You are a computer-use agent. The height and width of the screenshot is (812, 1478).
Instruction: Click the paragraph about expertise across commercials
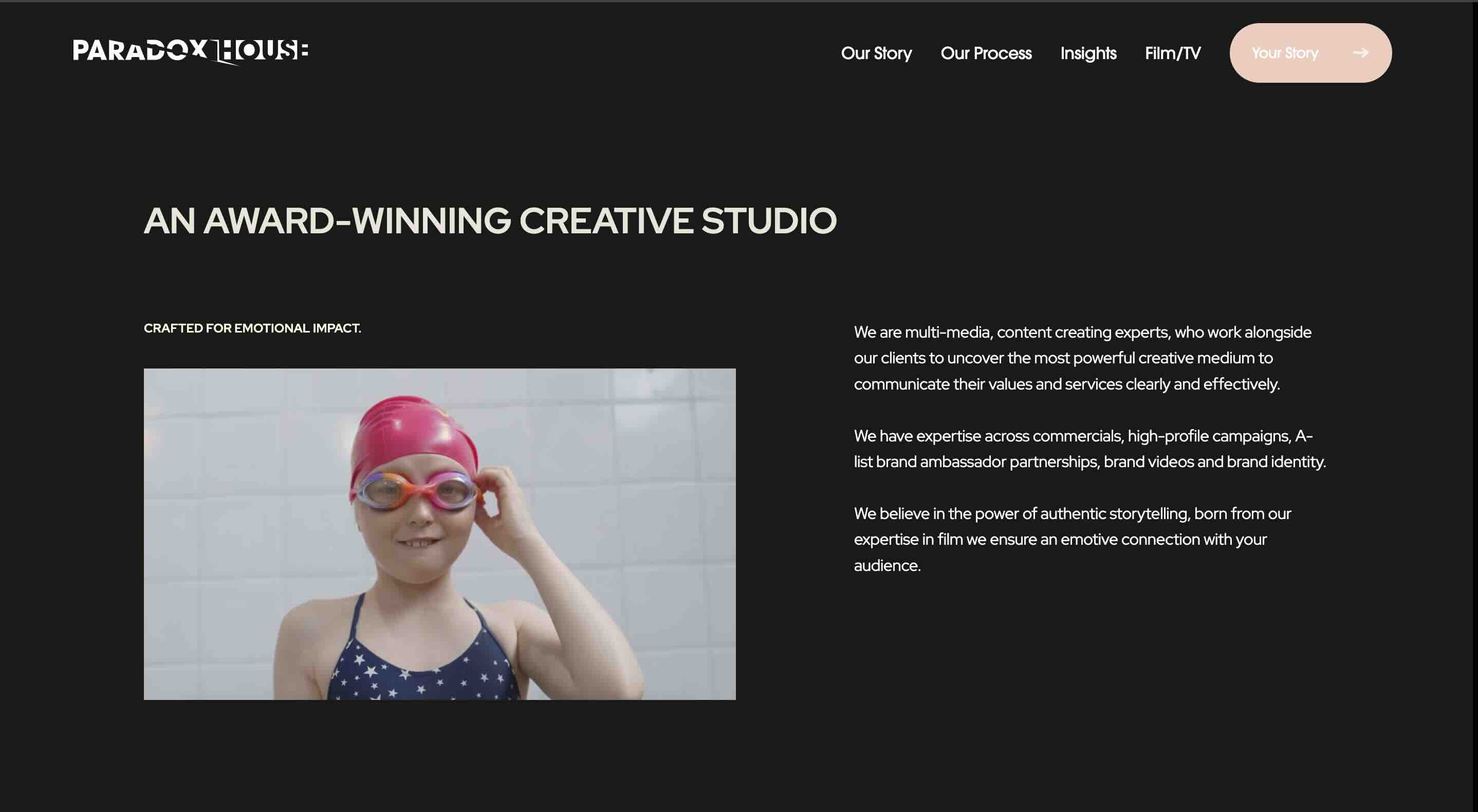[x=1089, y=449]
